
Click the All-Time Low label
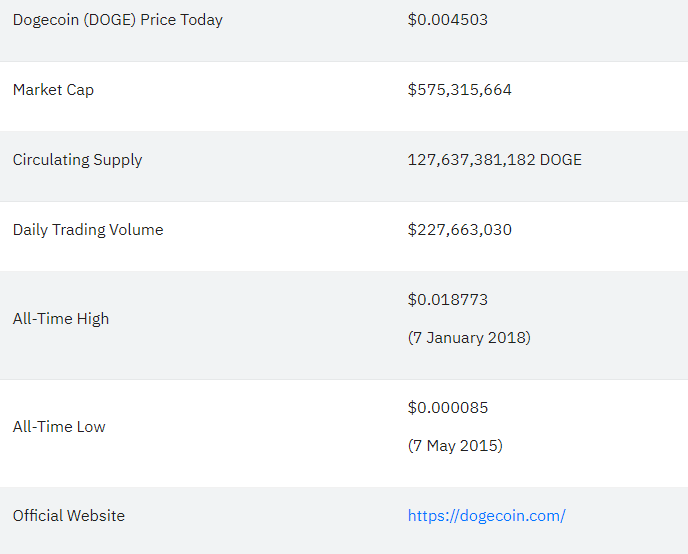click(59, 427)
